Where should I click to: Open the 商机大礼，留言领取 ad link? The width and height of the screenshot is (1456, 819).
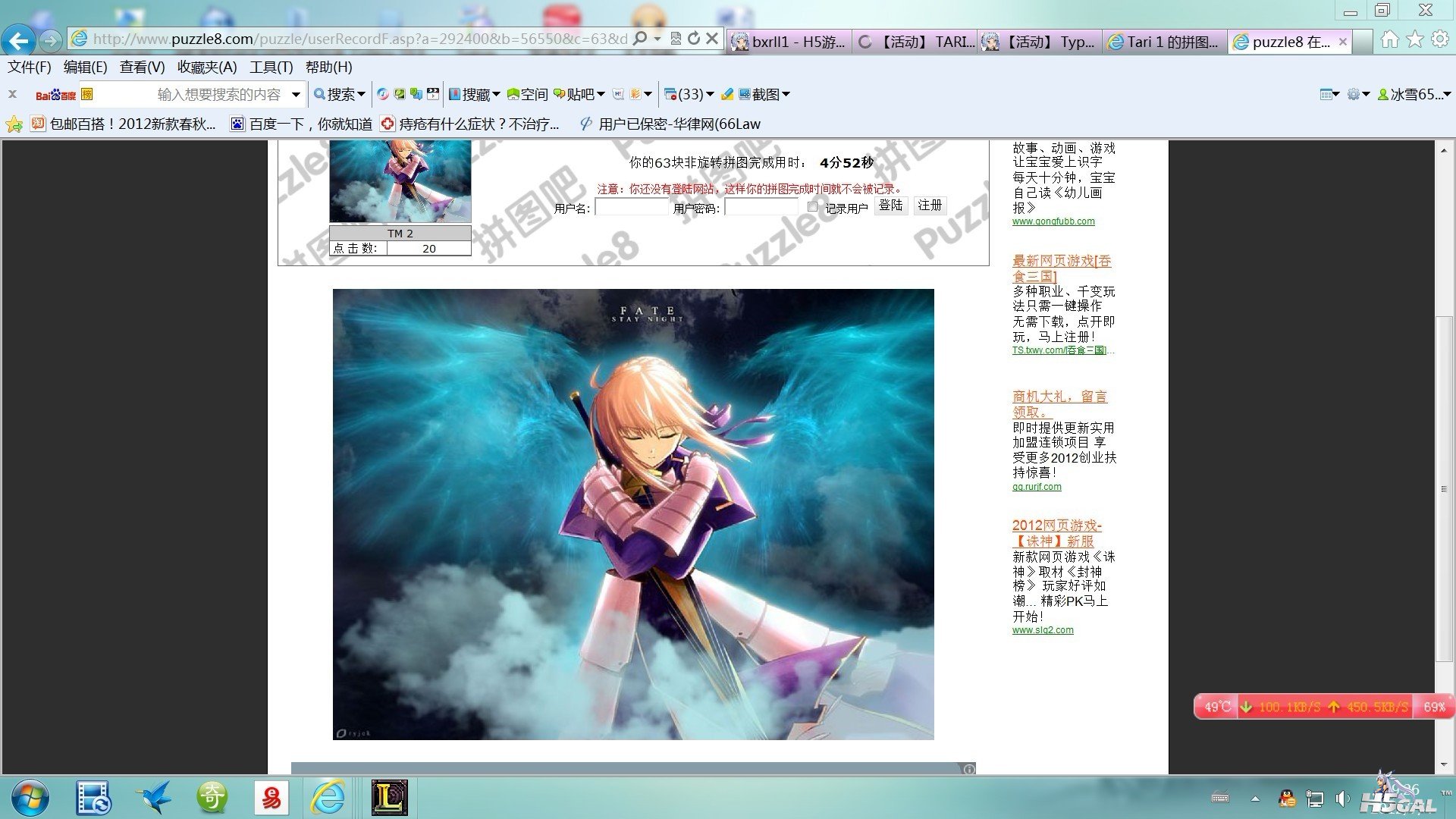coord(1059,404)
